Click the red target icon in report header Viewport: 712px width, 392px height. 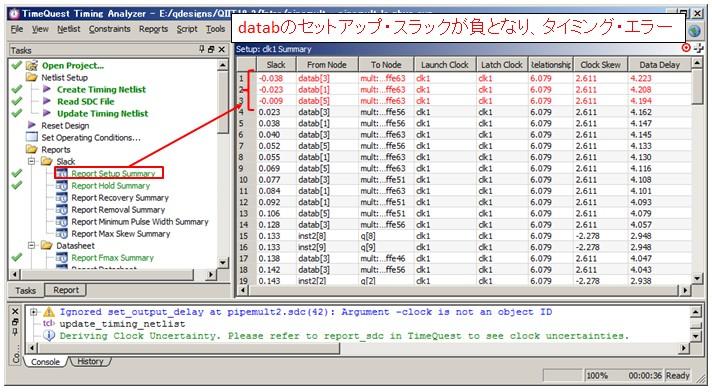[686, 48]
